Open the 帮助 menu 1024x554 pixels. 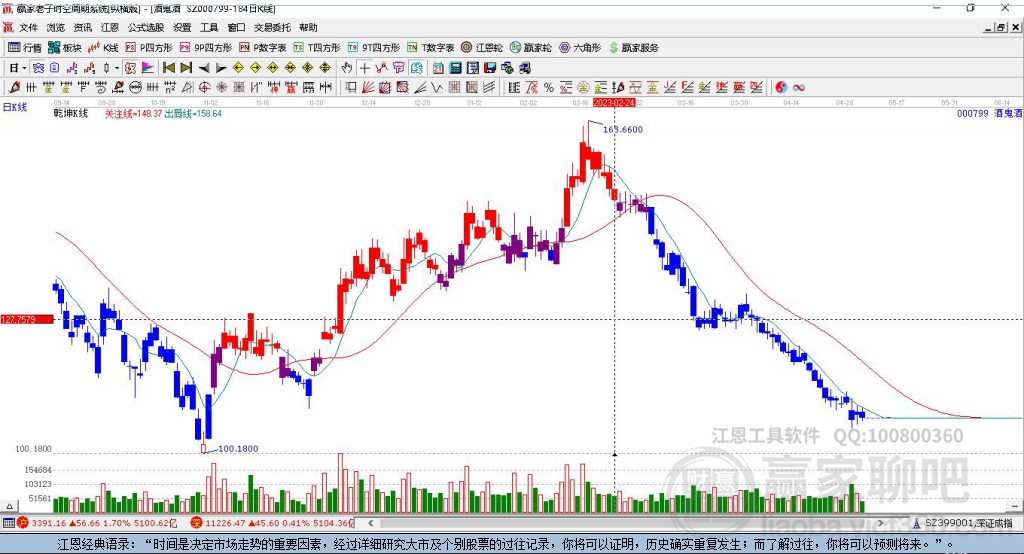(x=308, y=27)
